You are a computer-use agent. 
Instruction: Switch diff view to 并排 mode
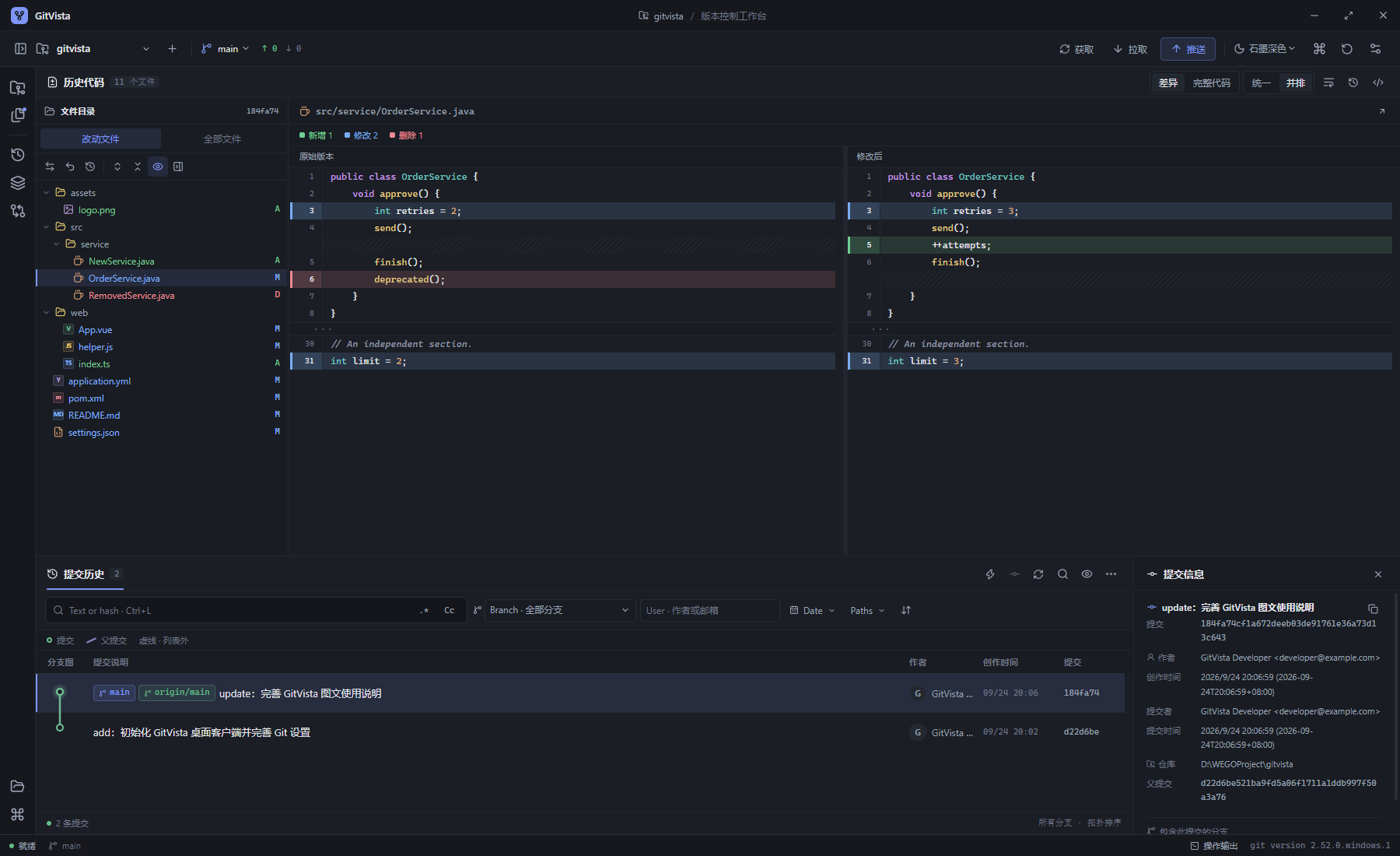point(1296,82)
